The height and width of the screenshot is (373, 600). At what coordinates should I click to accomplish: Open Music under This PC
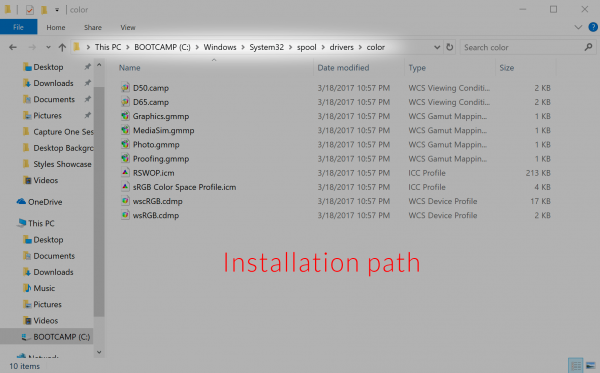coord(44,288)
